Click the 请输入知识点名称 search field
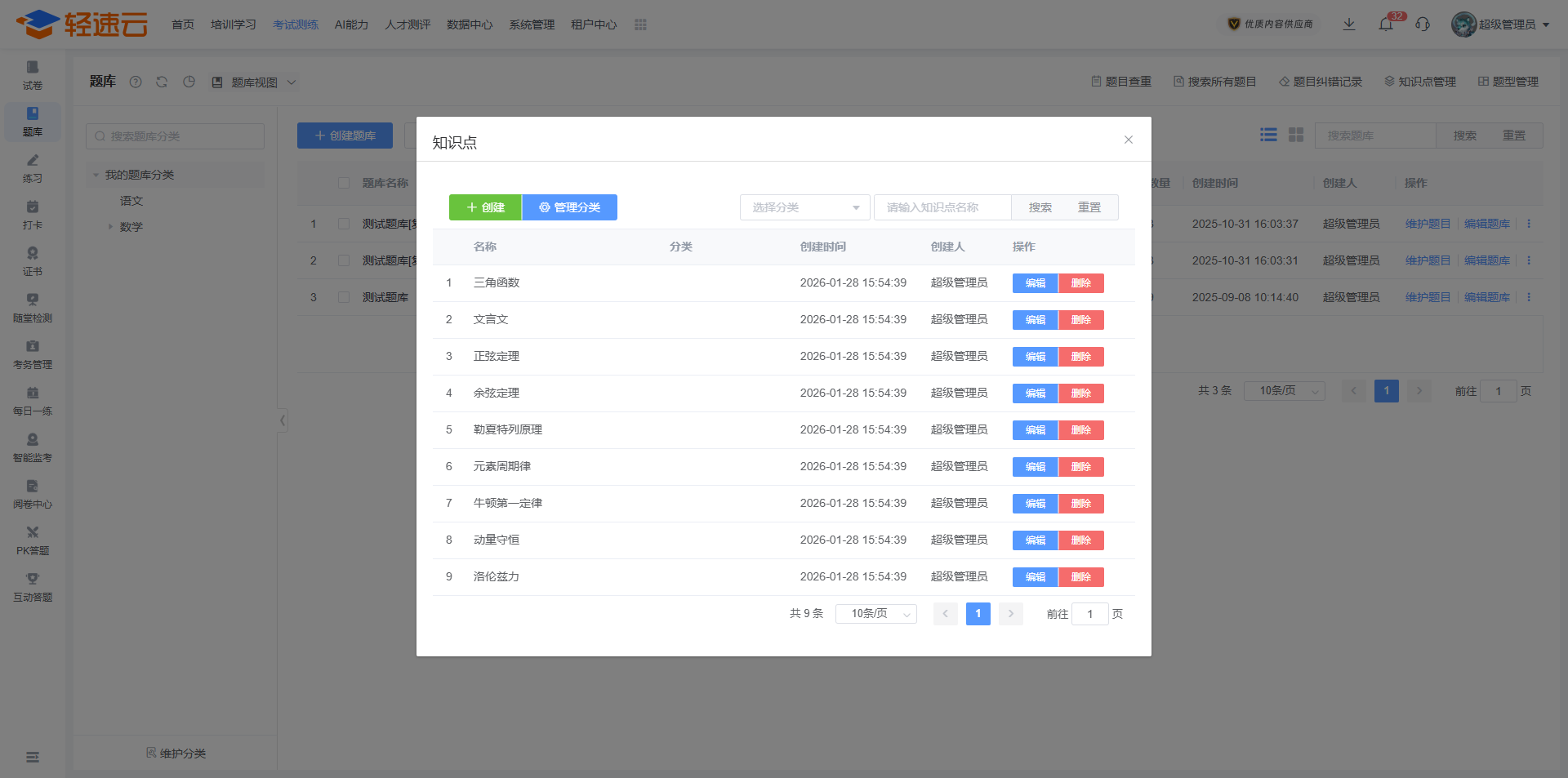 point(942,207)
